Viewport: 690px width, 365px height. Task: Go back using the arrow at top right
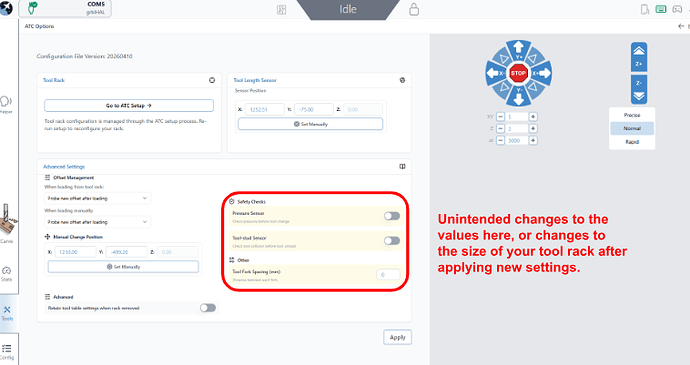coord(681,26)
